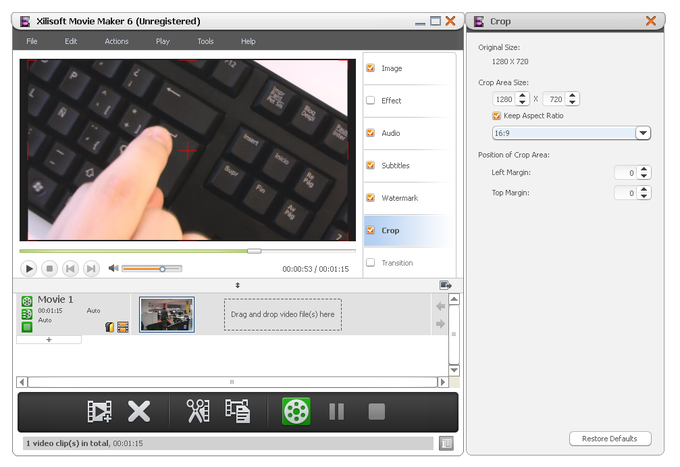Jump to previous frame button
The height and width of the screenshot is (467, 680).
click(x=70, y=269)
